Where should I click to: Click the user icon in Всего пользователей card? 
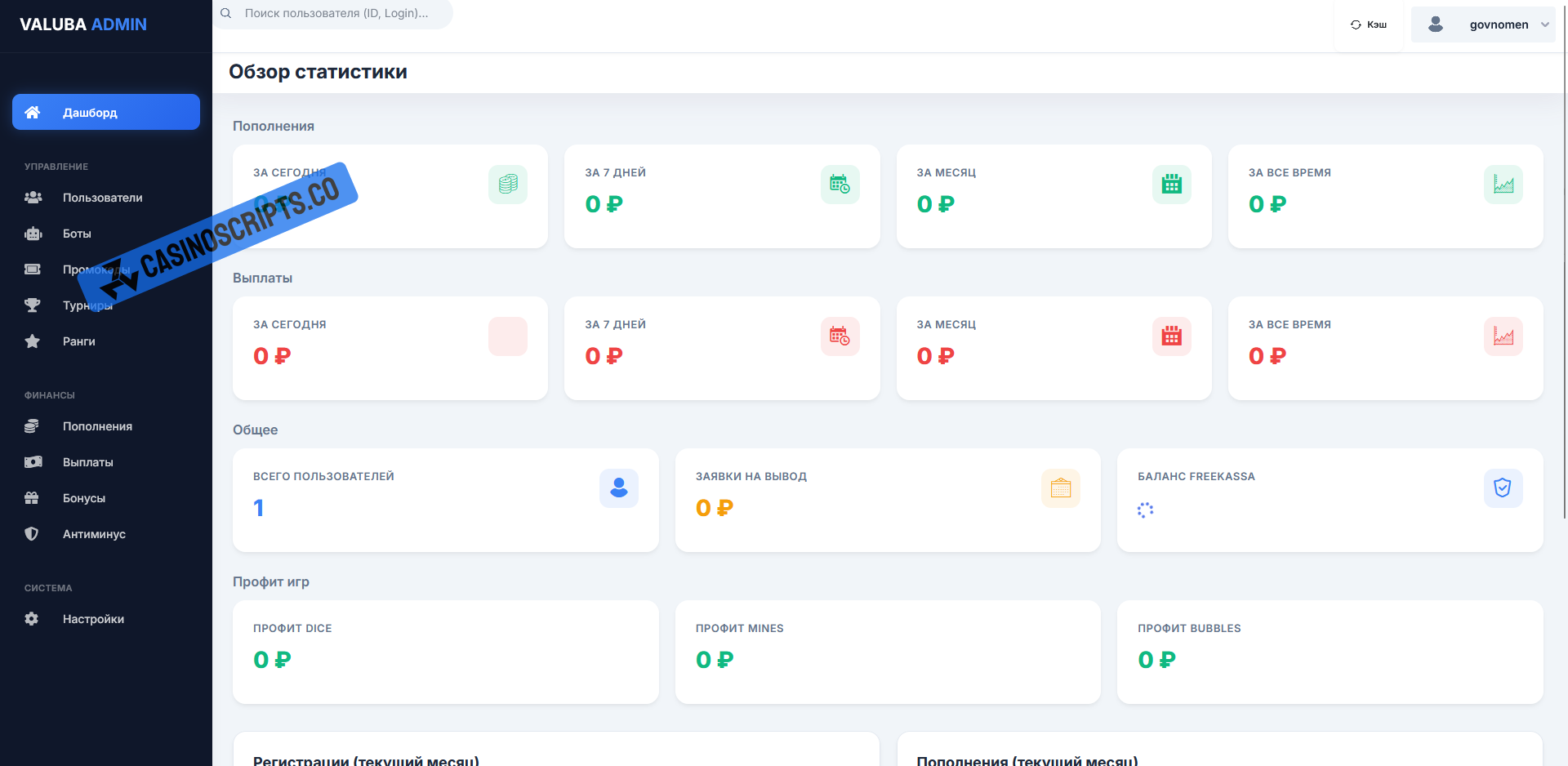(x=618, y=488)
